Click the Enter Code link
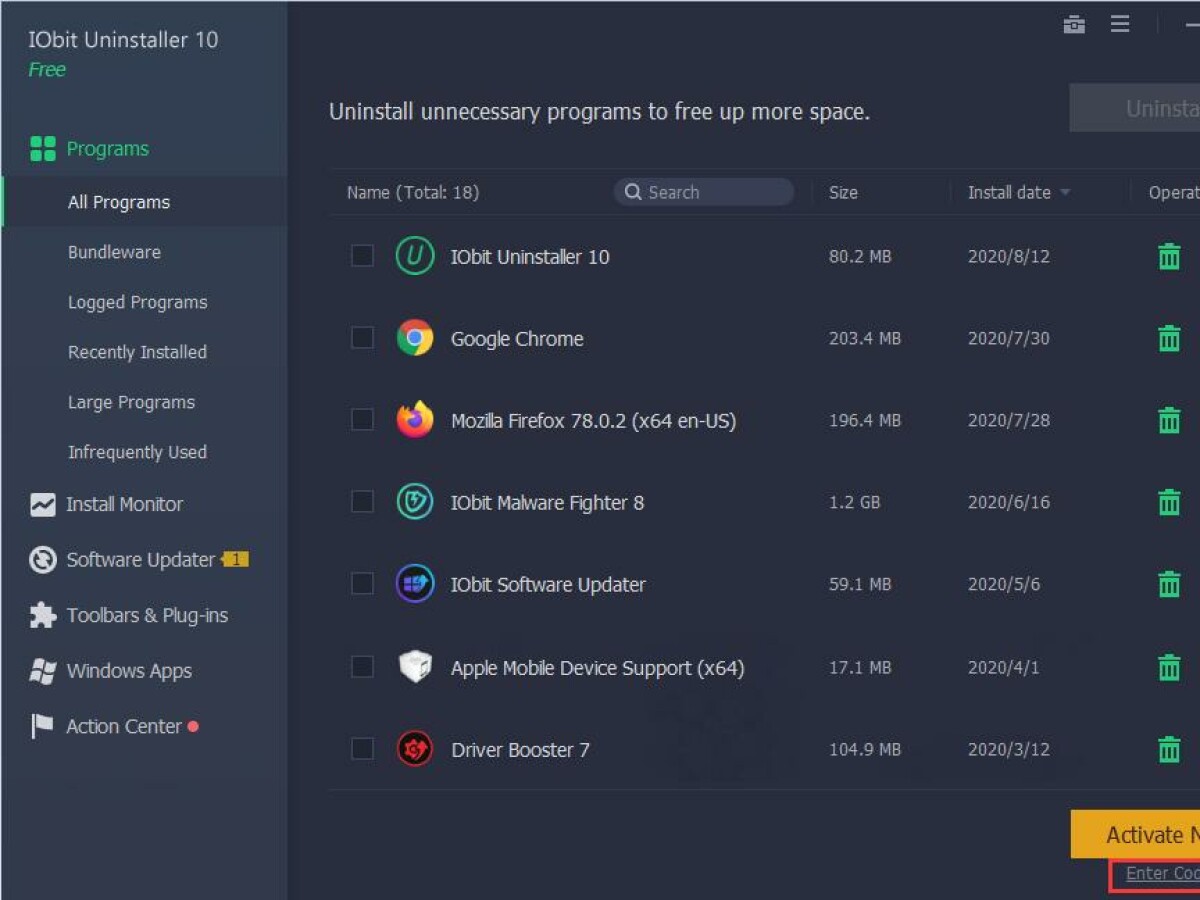Image resolution: width=1200 pixels, height=900 pixels. pos(1162,874)
